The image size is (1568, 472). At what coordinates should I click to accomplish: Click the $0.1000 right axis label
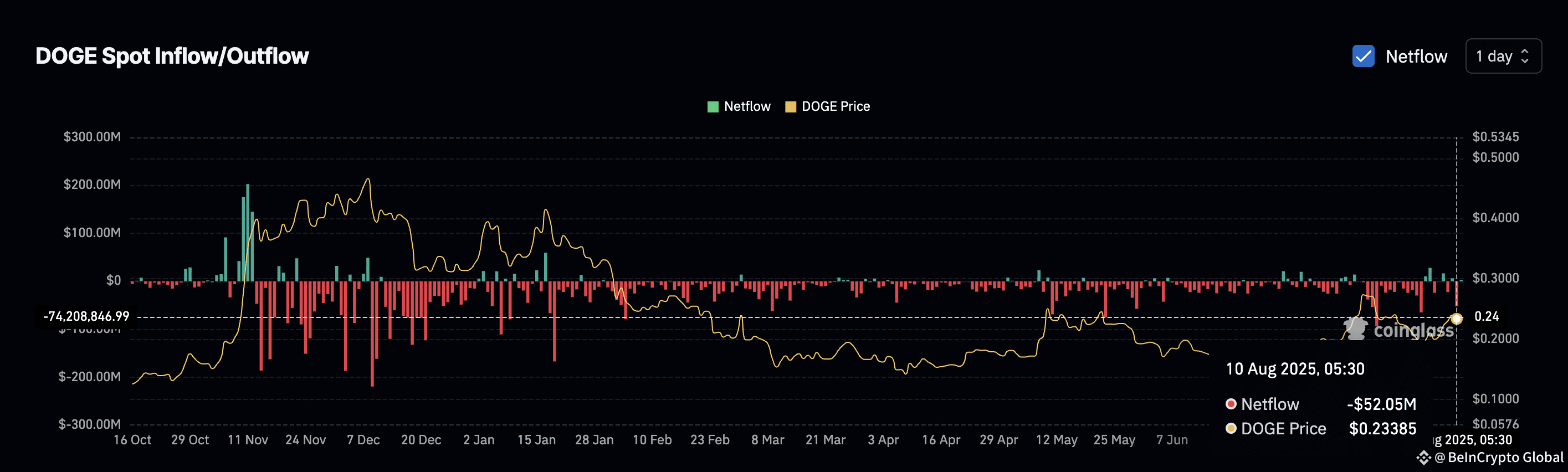click(x=1495, y=399)
